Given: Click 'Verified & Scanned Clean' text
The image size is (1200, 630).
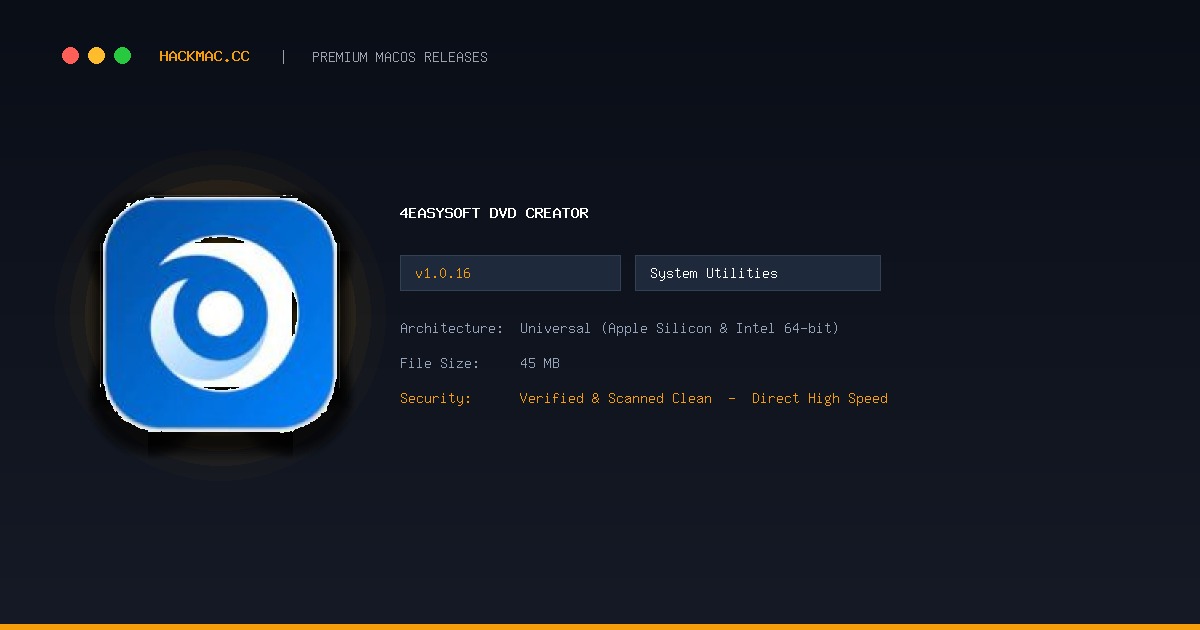Looking at the screenshot, I should coord(616,398).
